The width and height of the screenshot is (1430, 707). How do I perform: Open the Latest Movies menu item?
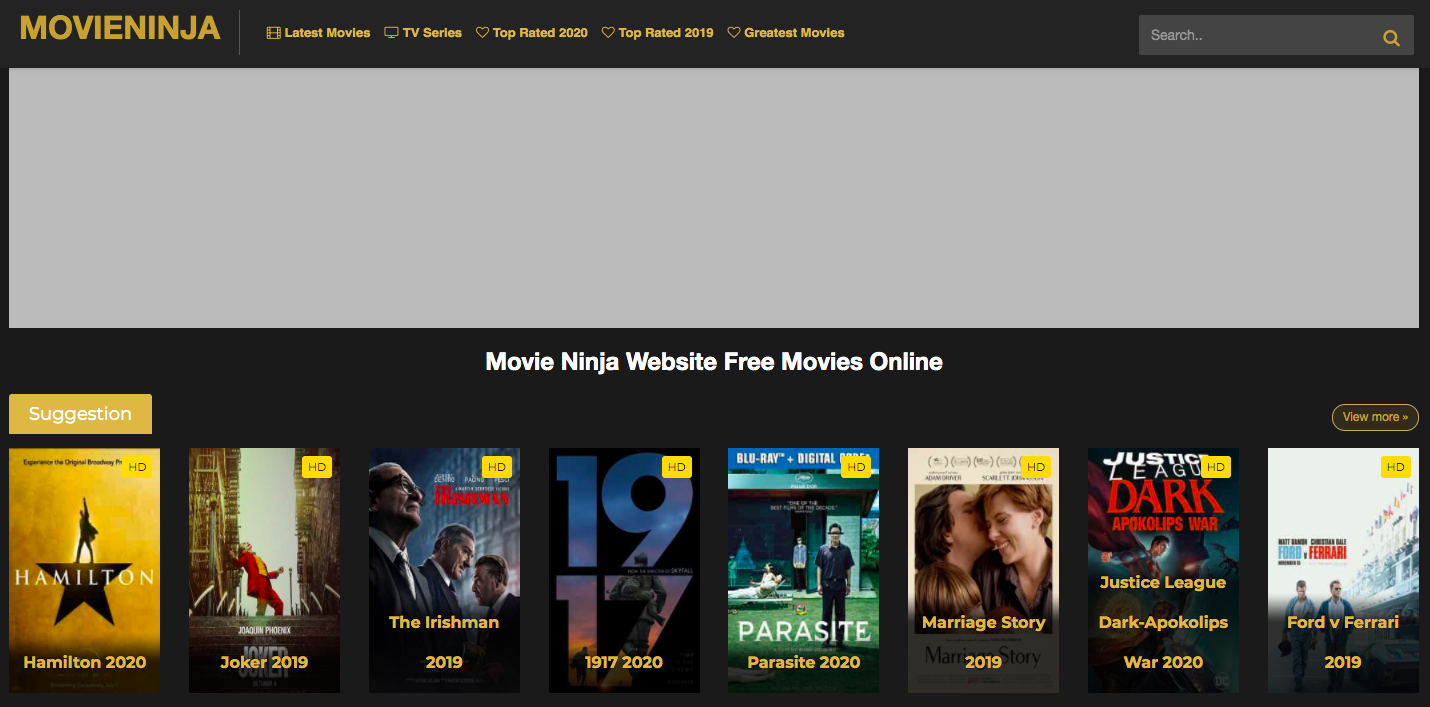(318, 33)
